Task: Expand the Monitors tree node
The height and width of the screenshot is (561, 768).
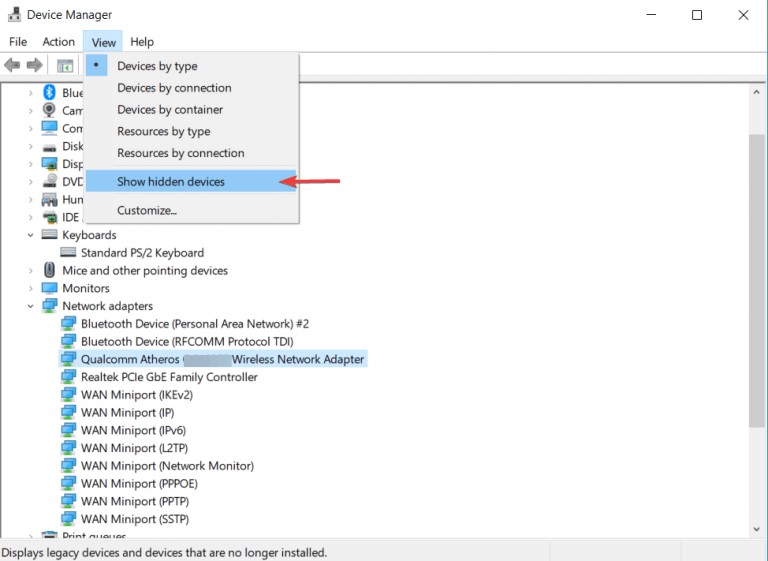Action: (x=32, y=288)
